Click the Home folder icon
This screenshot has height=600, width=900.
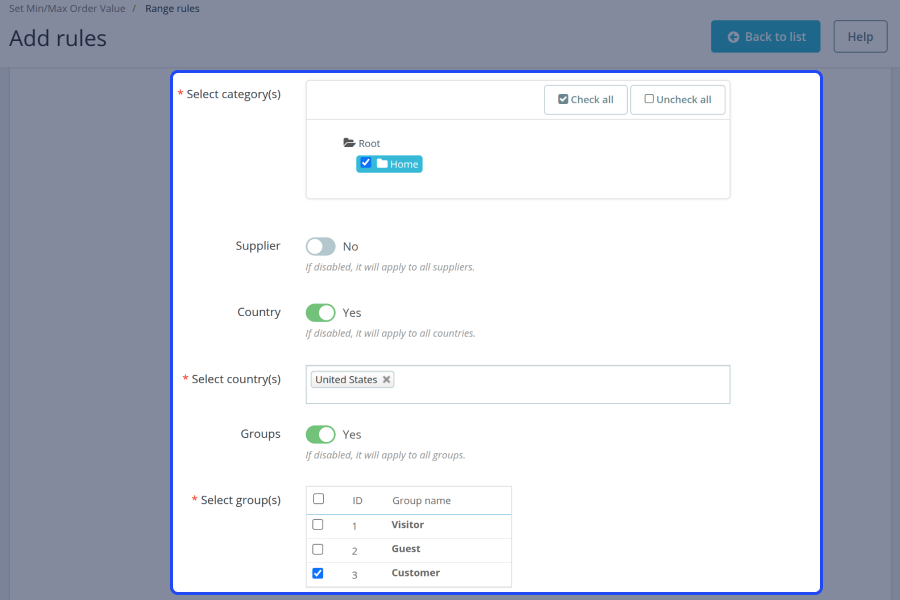point(382,164)
